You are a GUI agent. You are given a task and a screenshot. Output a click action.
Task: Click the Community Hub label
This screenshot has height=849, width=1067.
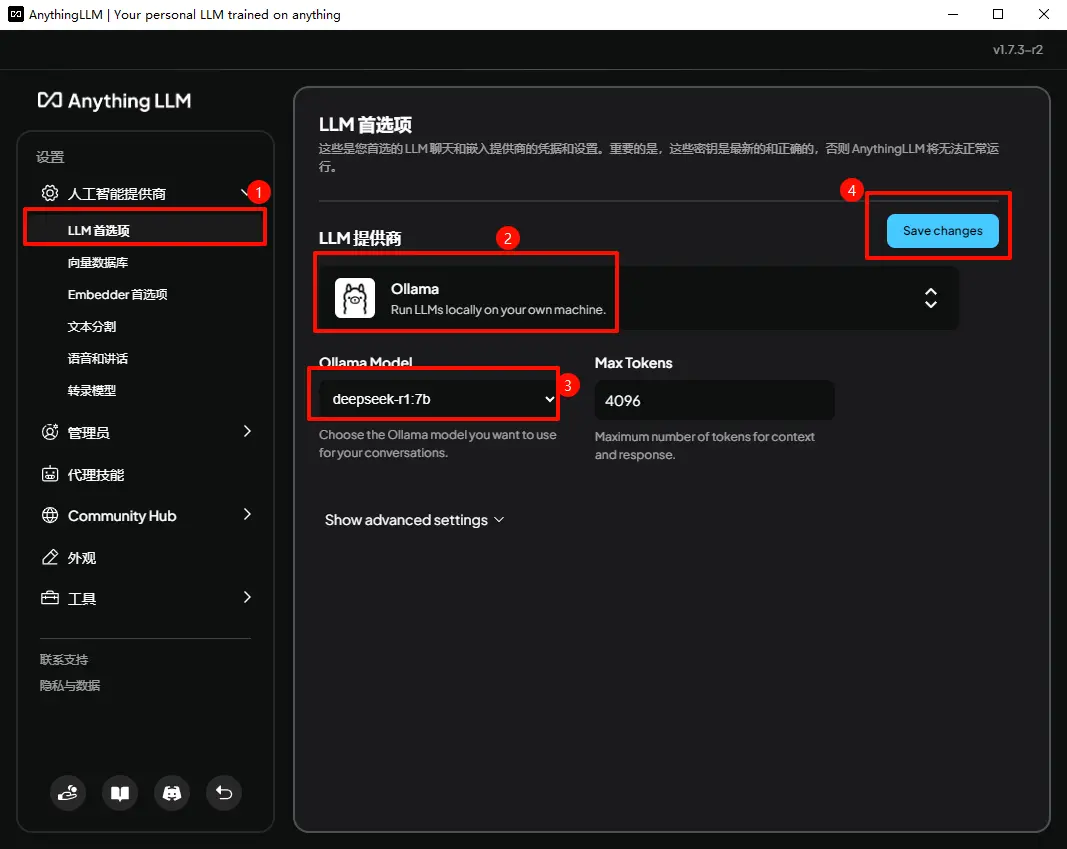(x=122, y=516)
